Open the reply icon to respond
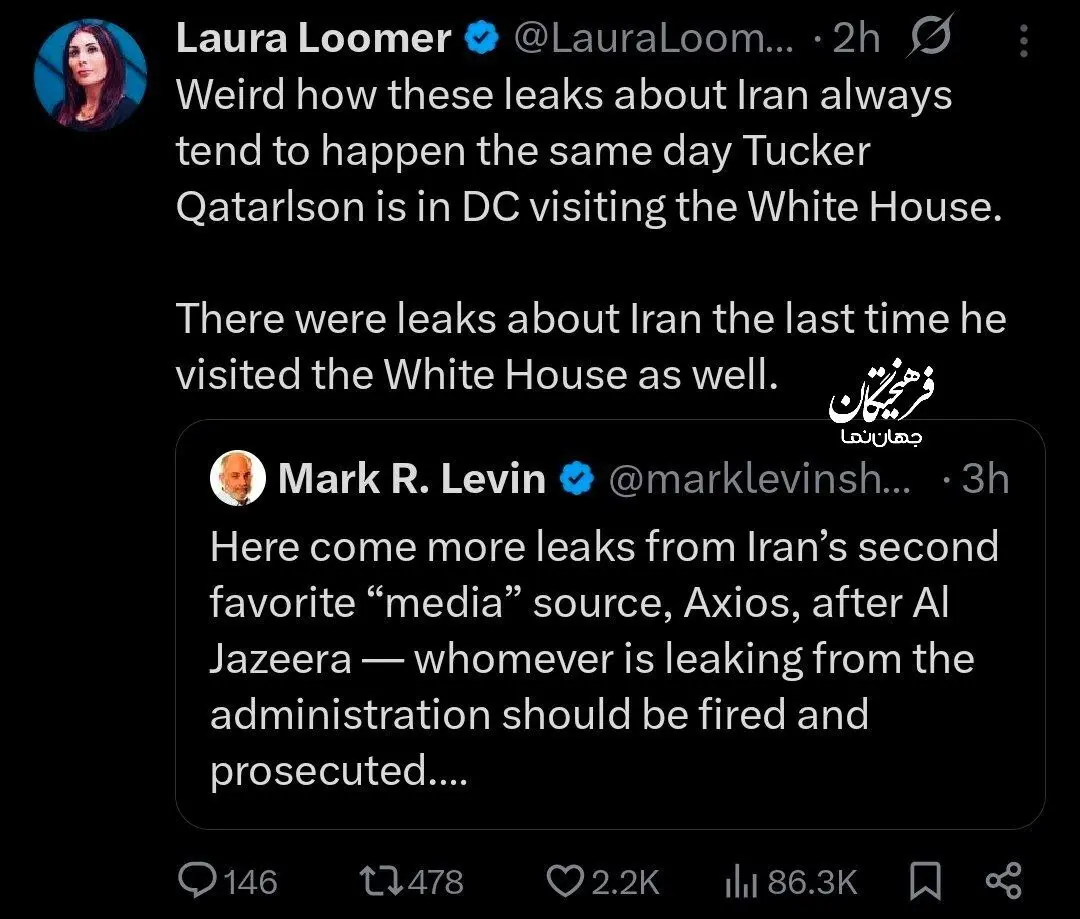The image size is (1080, 919). tap(200, 881)
